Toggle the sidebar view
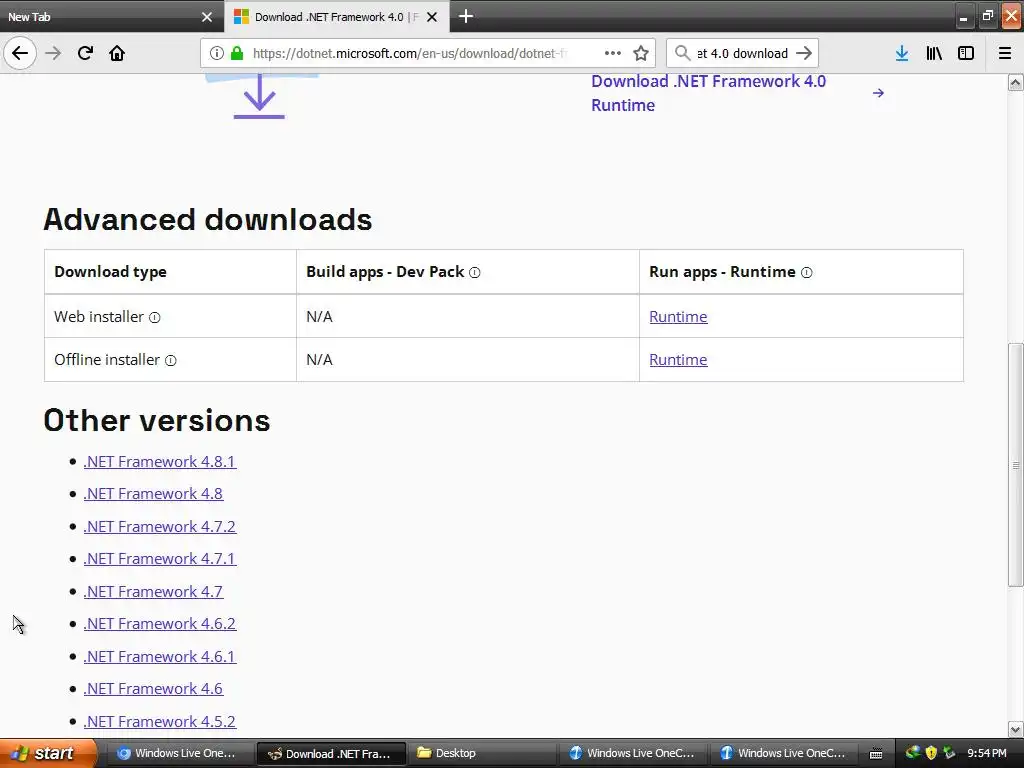 coord(966,53)
